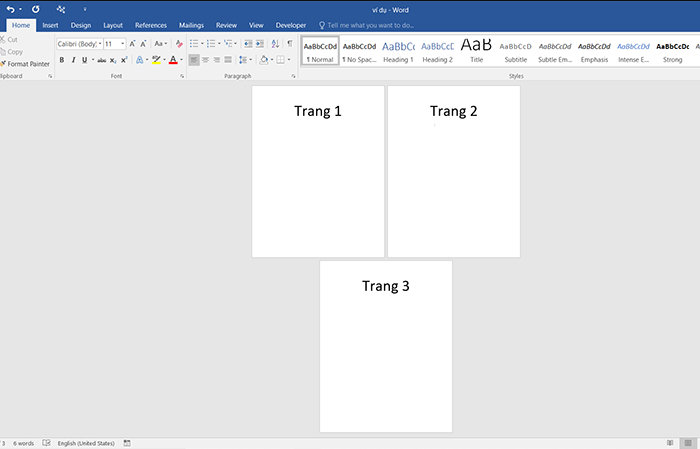Apply Bold formatting
The width and height of the screenshot is (700, 449).
[62, 60]
